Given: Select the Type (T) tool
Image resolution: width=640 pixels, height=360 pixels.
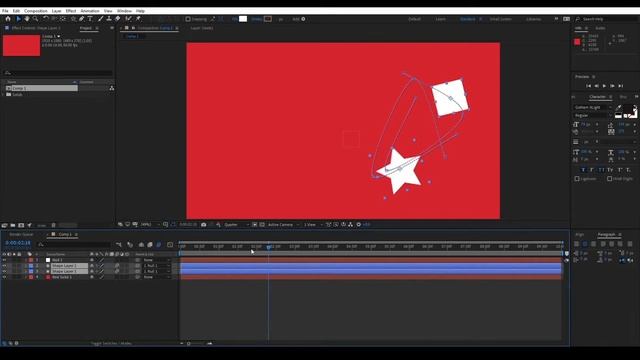Looking at the screenshot, I should (x=90, y=19).
